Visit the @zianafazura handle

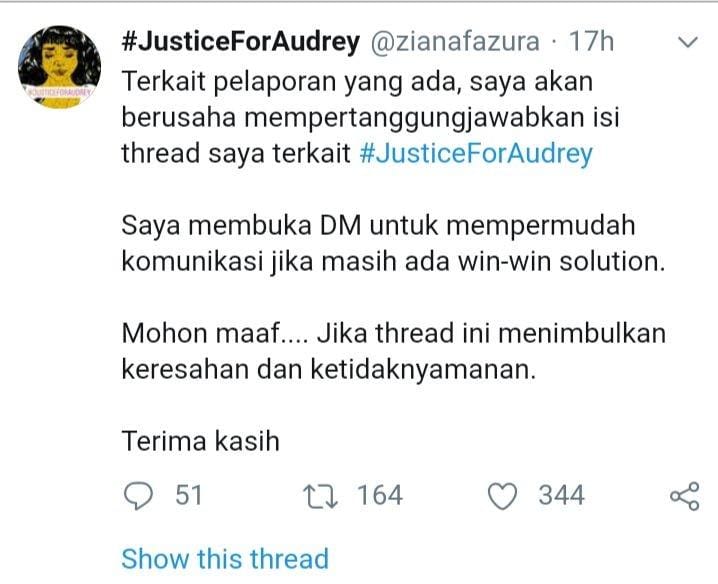(455, 42)
